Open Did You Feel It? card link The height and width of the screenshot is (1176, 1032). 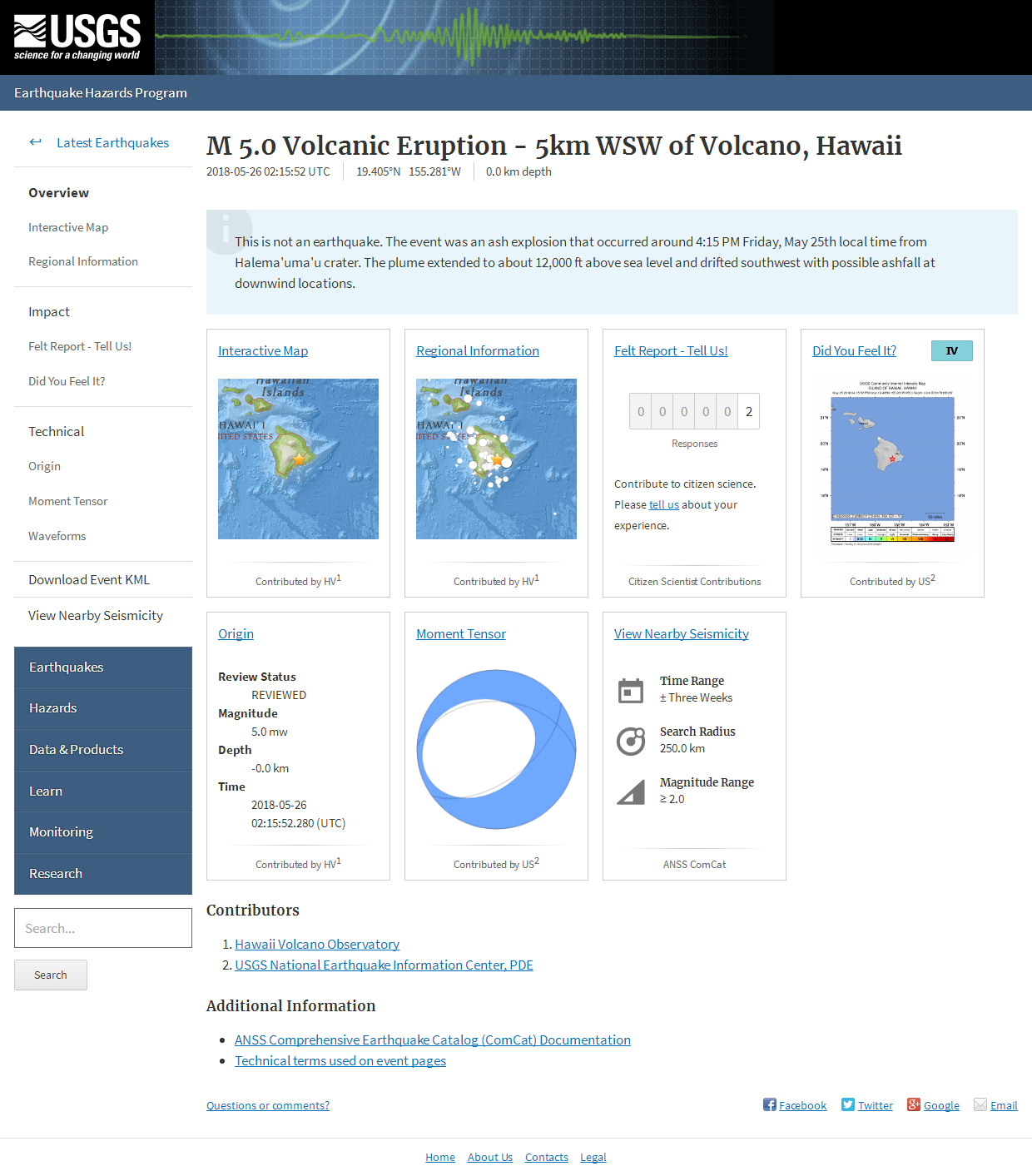coord(854,350)
